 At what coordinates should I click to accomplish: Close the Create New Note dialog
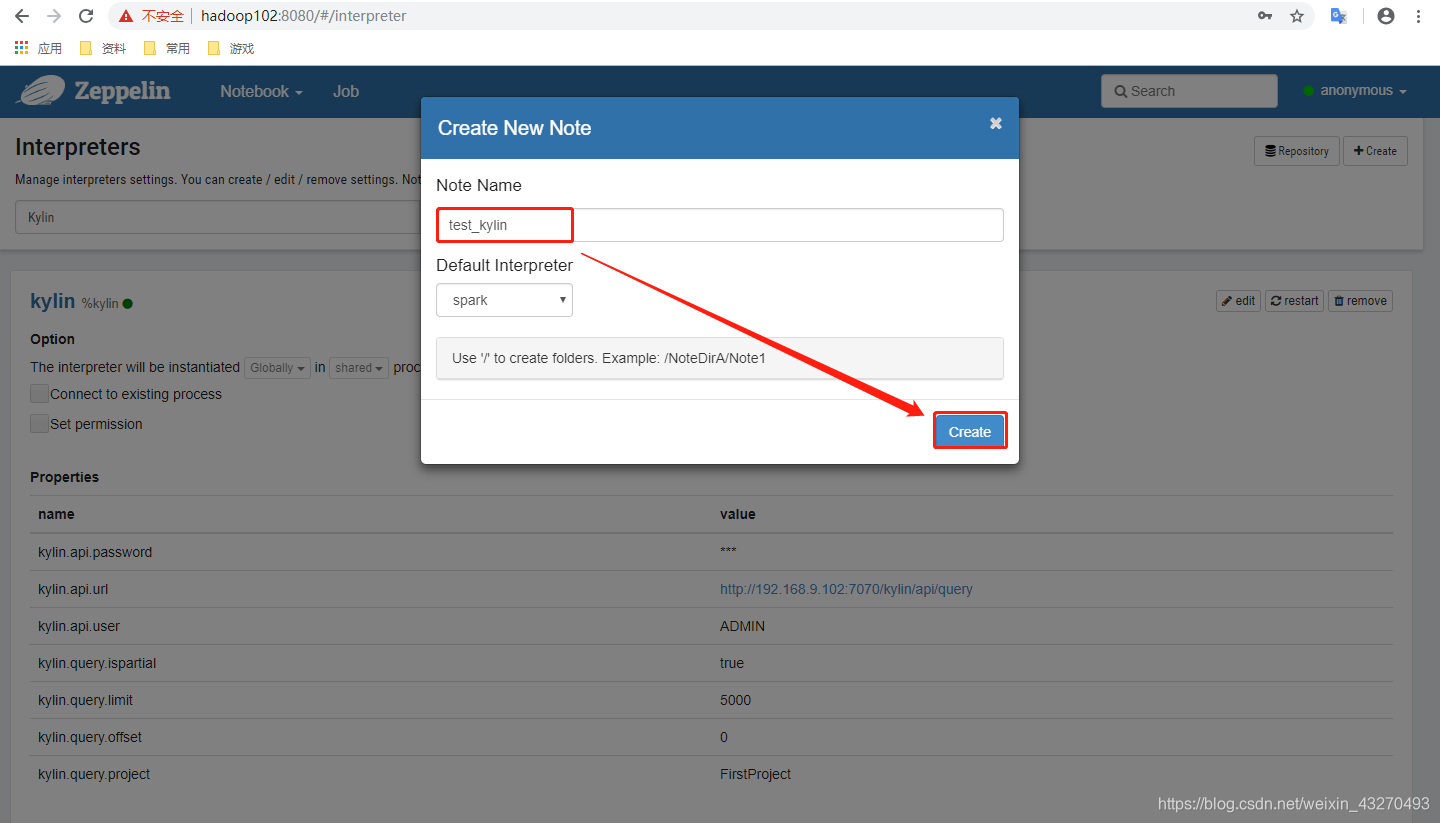click(x=995, y=123)
